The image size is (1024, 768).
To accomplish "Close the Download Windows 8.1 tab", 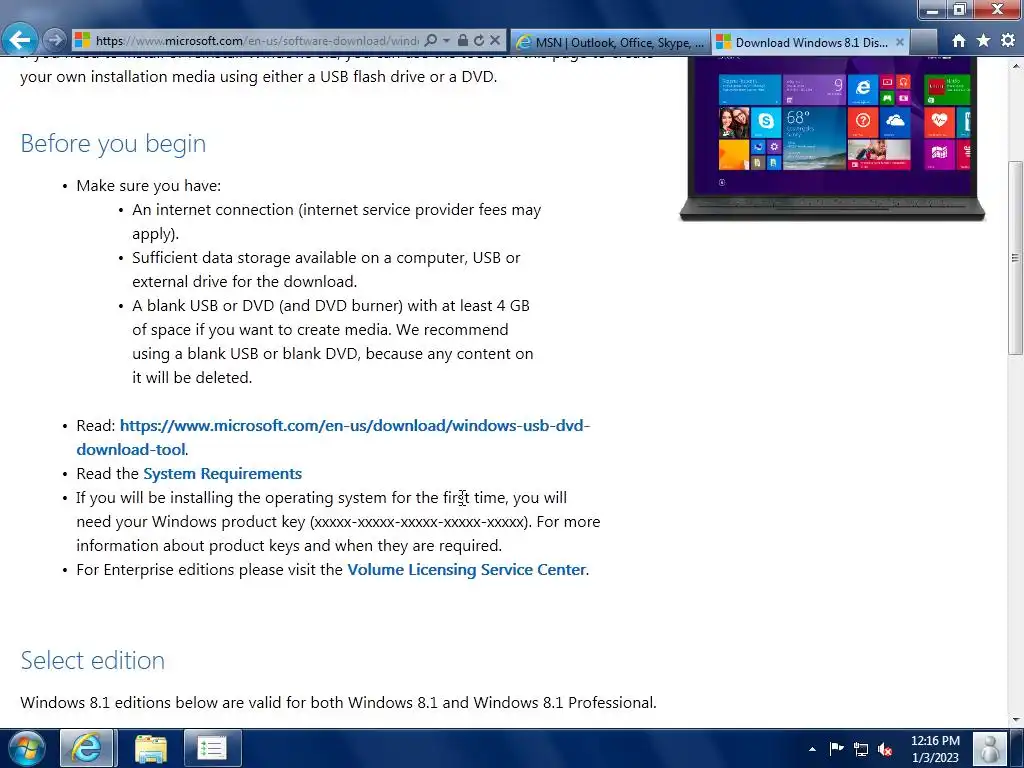I will coord(899,42).
